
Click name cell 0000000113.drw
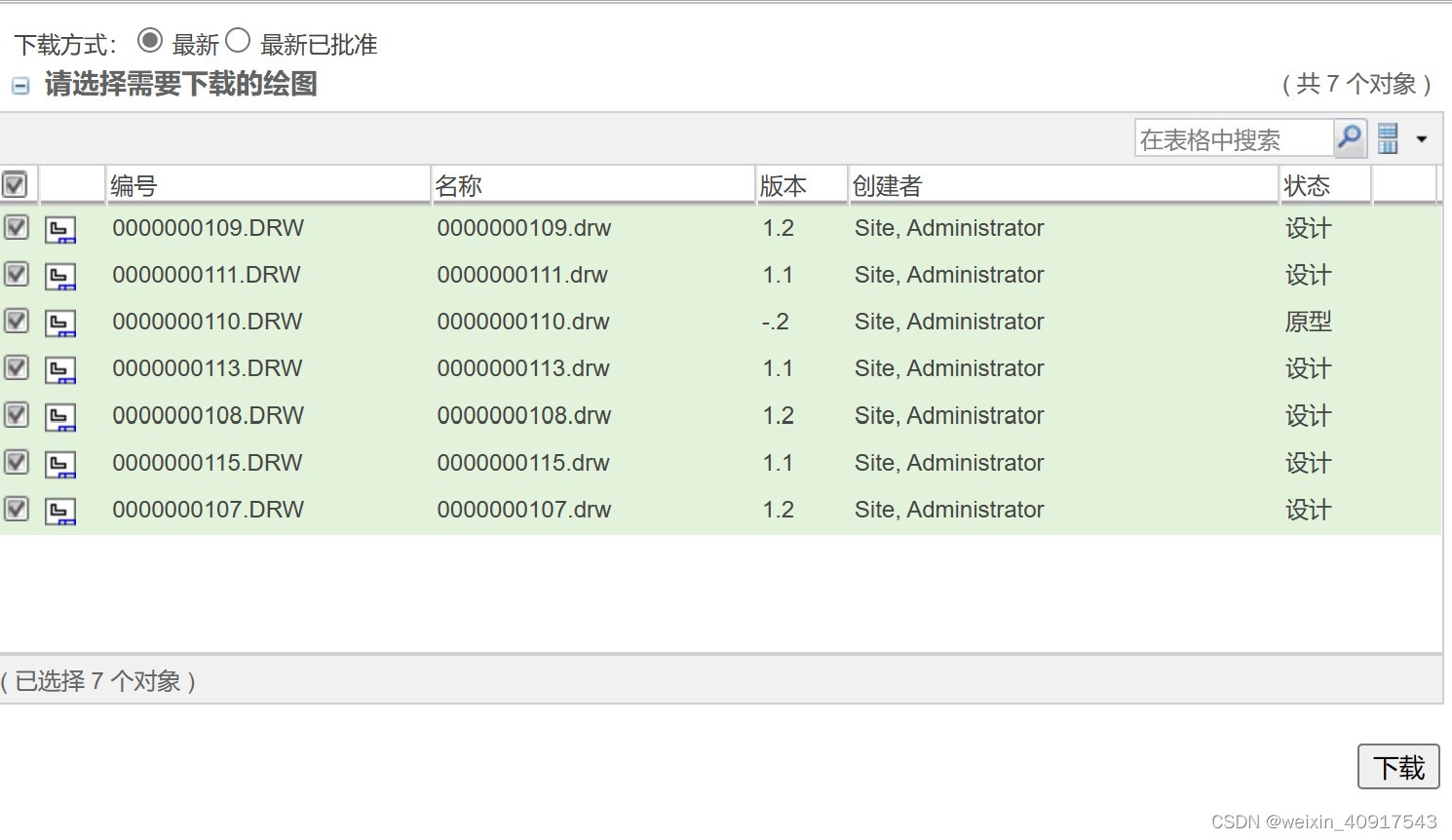[x=523, y=368]
